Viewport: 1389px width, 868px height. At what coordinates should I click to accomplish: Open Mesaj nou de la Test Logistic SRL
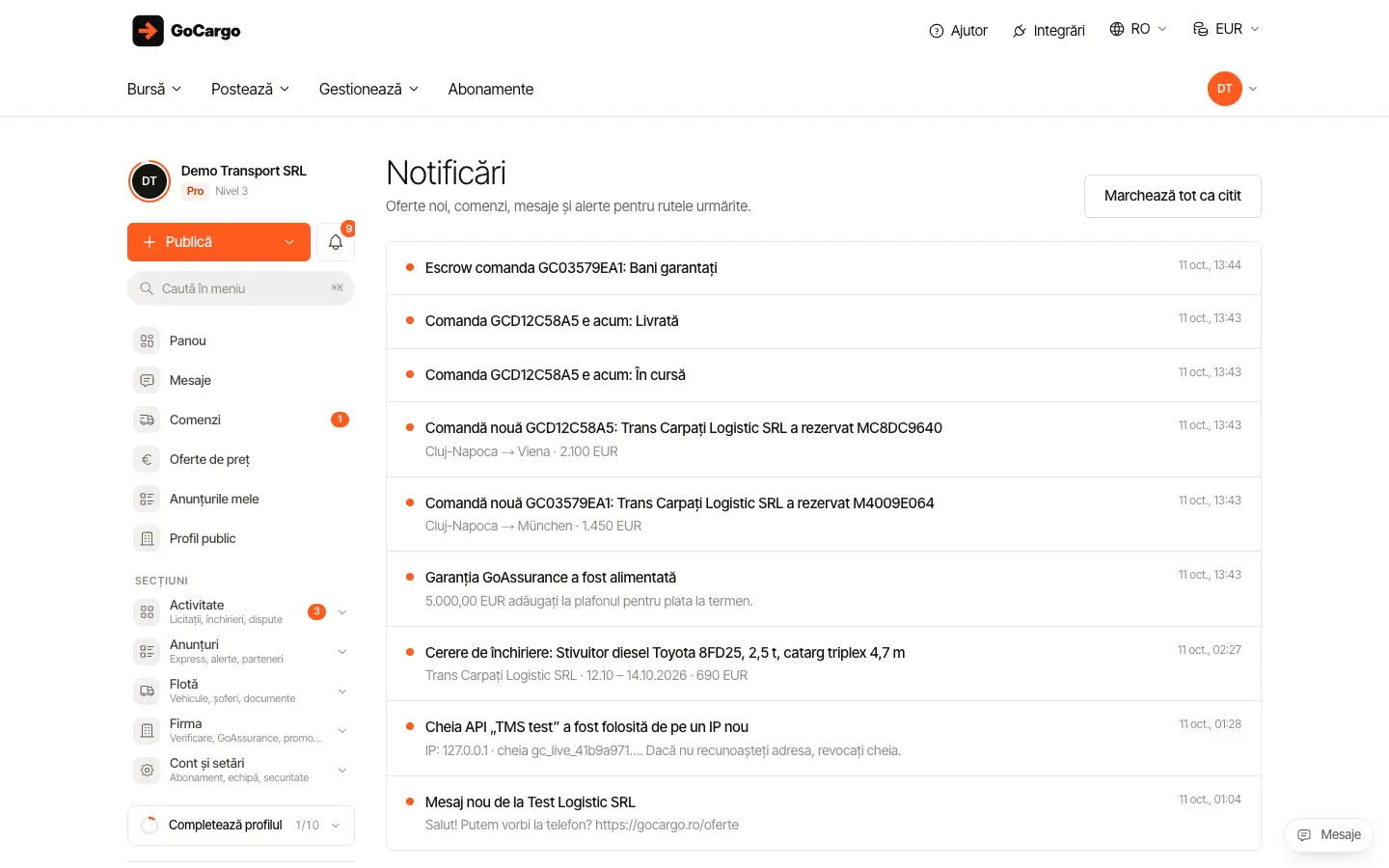click(824, 813)
